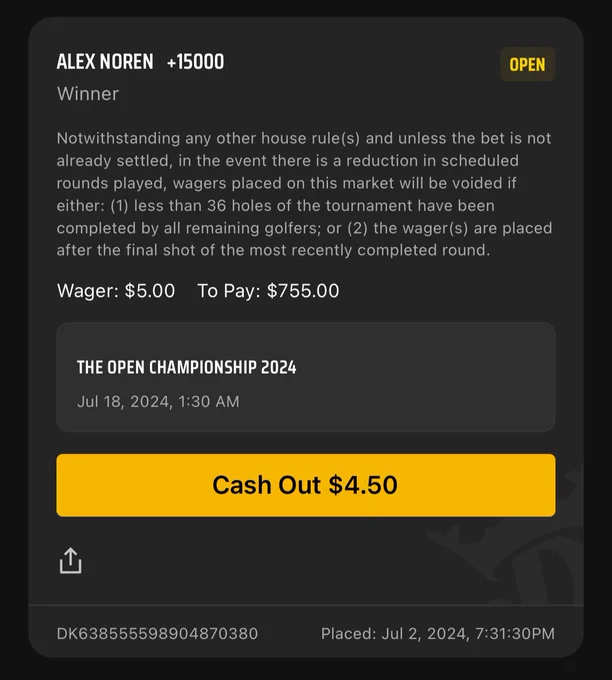Click the Alex Noren selection name
612x680 pixels.
[105, 62]
